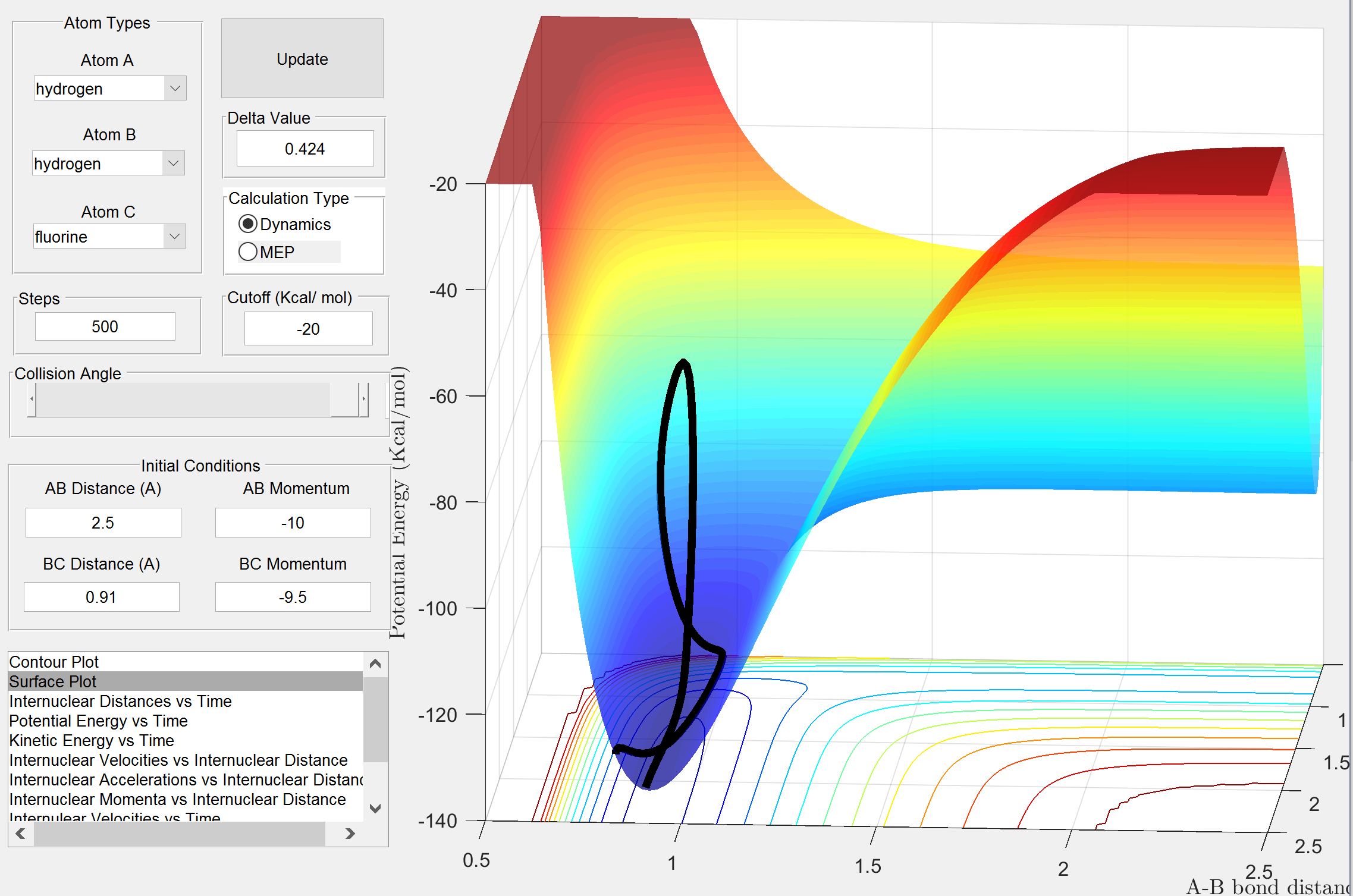Viewport: 1353px width, 896px height.
Task: Select the MEP radio button
Action: click(x=248, y=252)
